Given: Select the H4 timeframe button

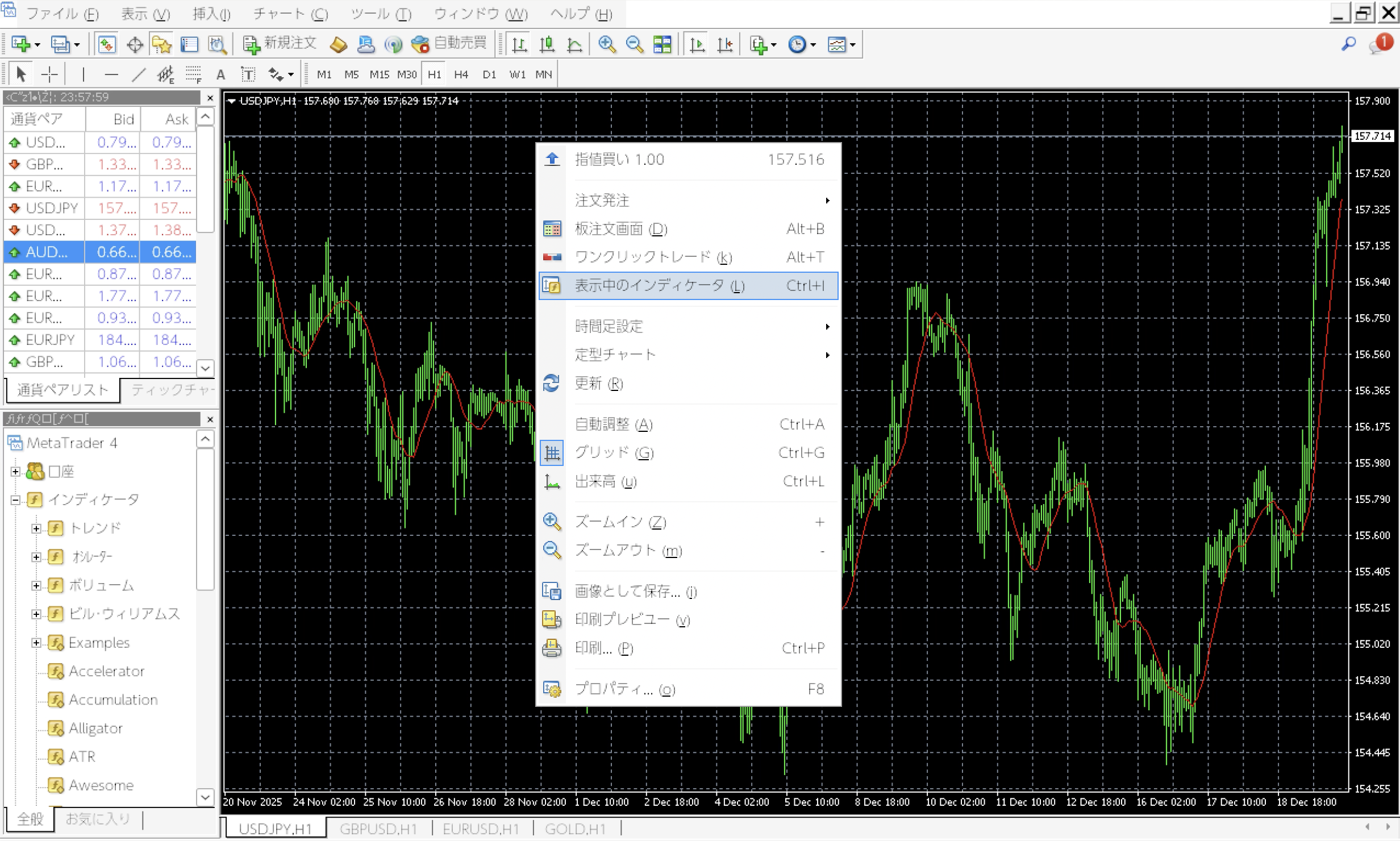Looking at the screenshot, I should point(461,74).
